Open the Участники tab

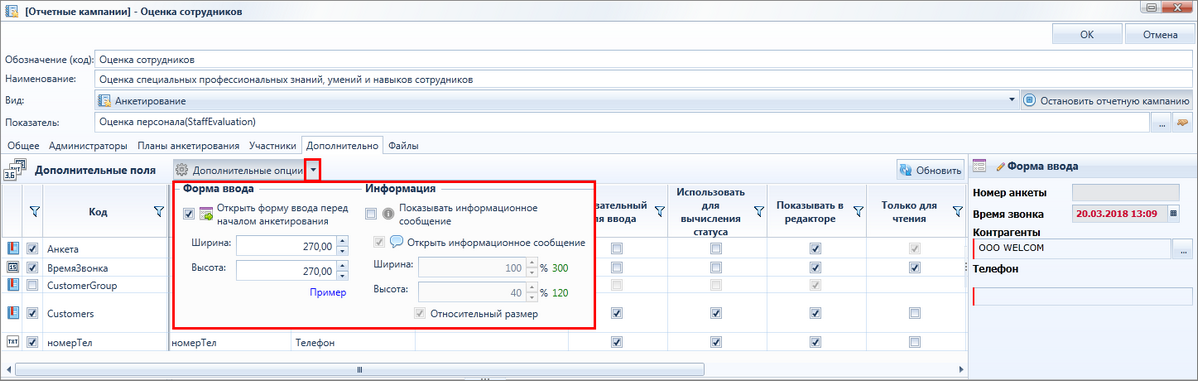(272, 145)
